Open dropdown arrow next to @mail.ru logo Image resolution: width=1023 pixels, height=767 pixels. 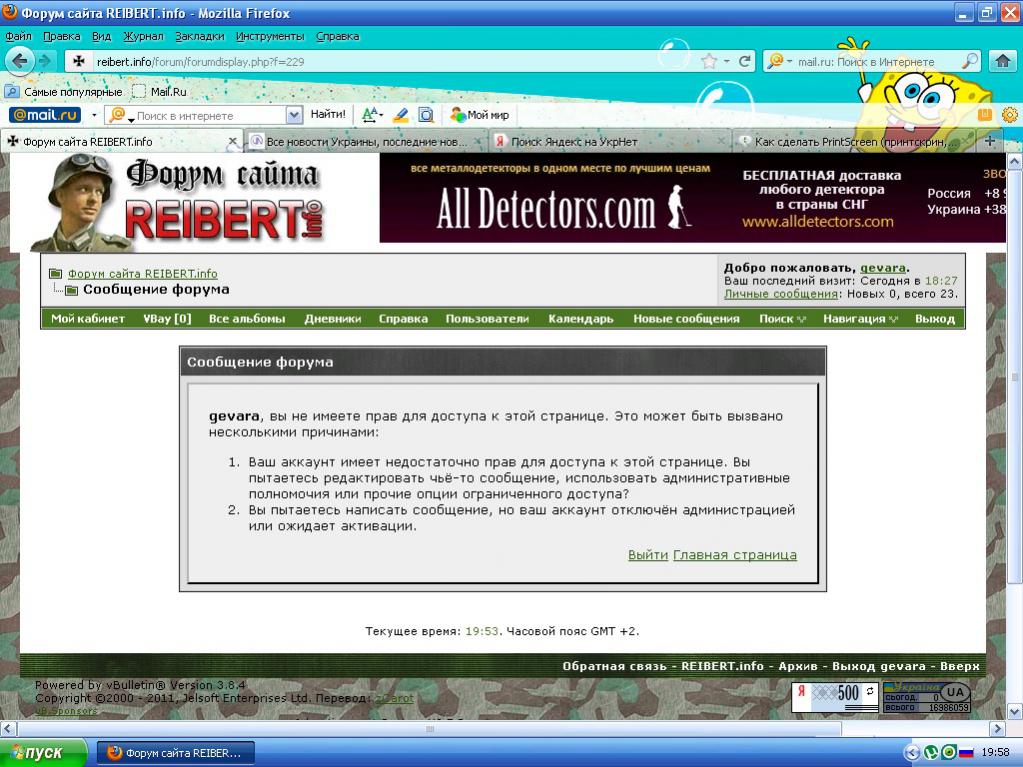(x=94, y=115)
